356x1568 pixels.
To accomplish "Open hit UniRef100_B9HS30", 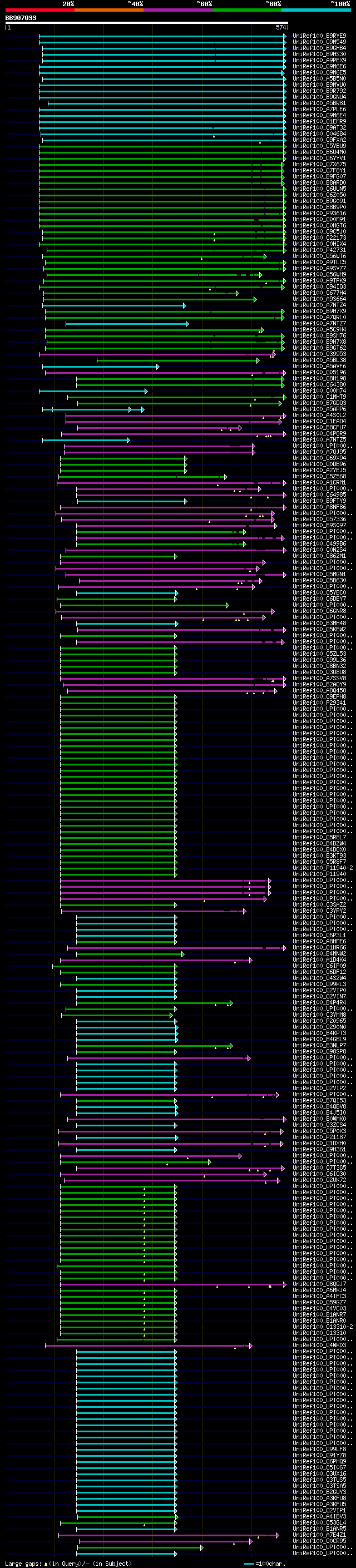I will 319,54.
